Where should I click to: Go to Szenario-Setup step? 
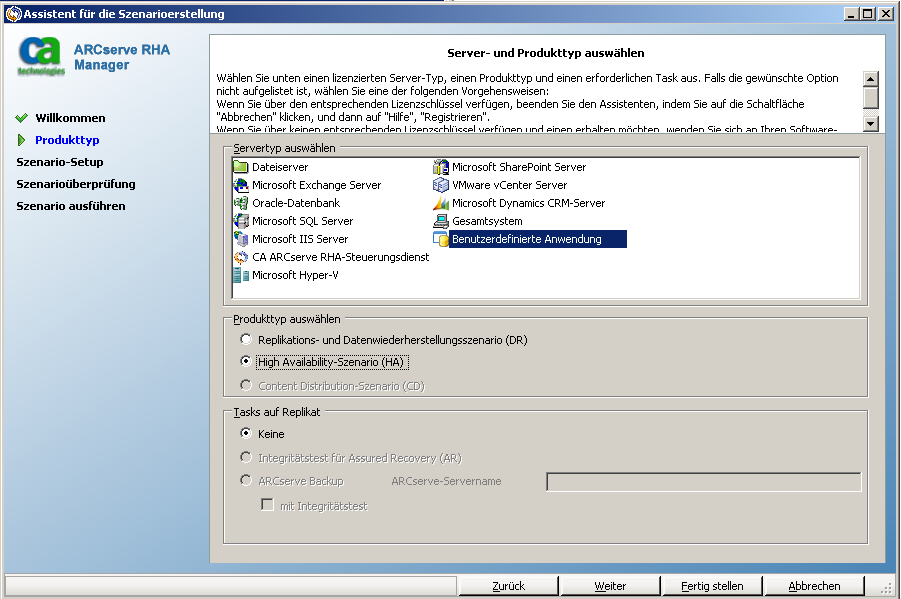[60, 162]
